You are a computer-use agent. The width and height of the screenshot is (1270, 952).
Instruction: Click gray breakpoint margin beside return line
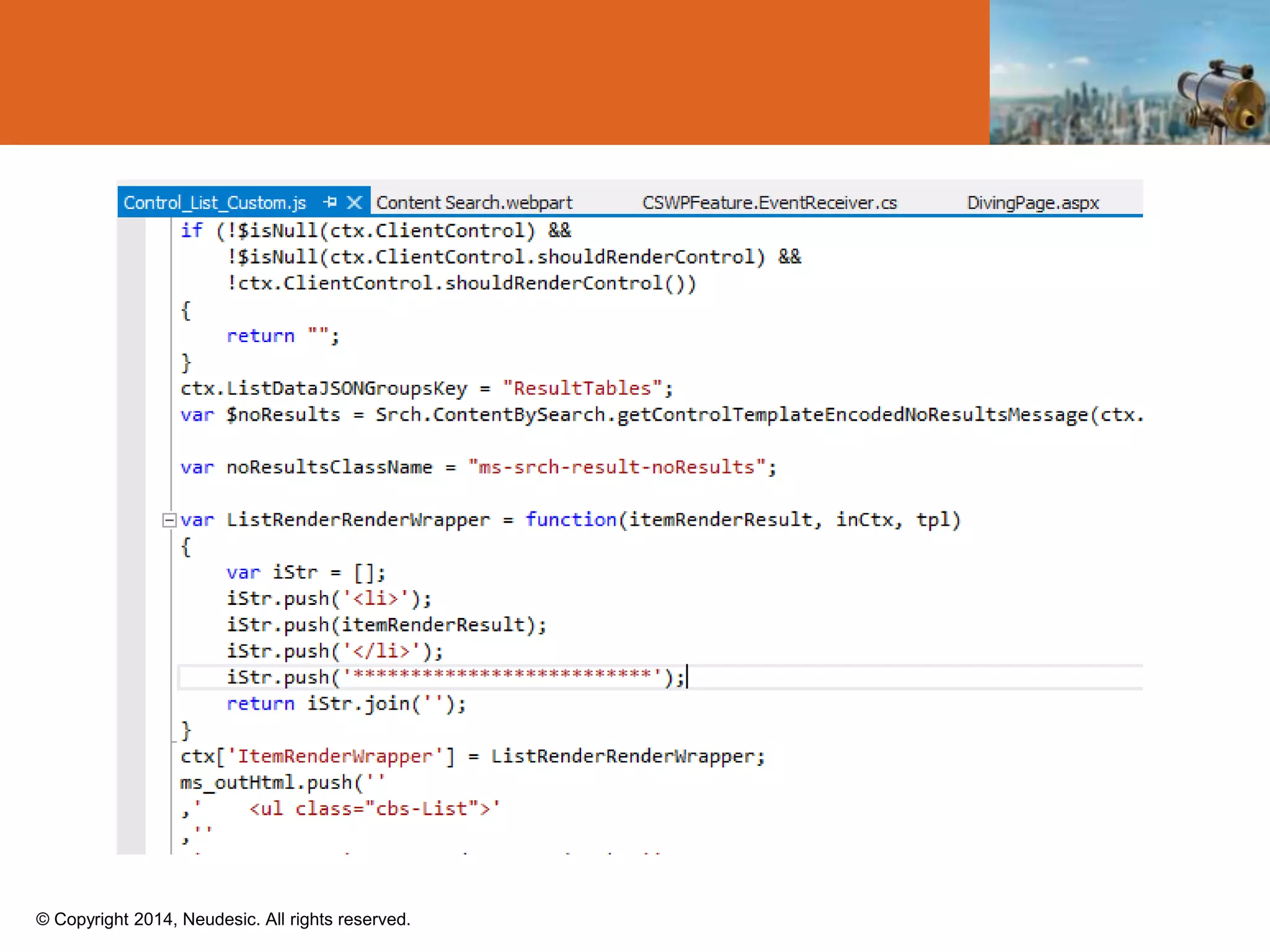(131, 336)
